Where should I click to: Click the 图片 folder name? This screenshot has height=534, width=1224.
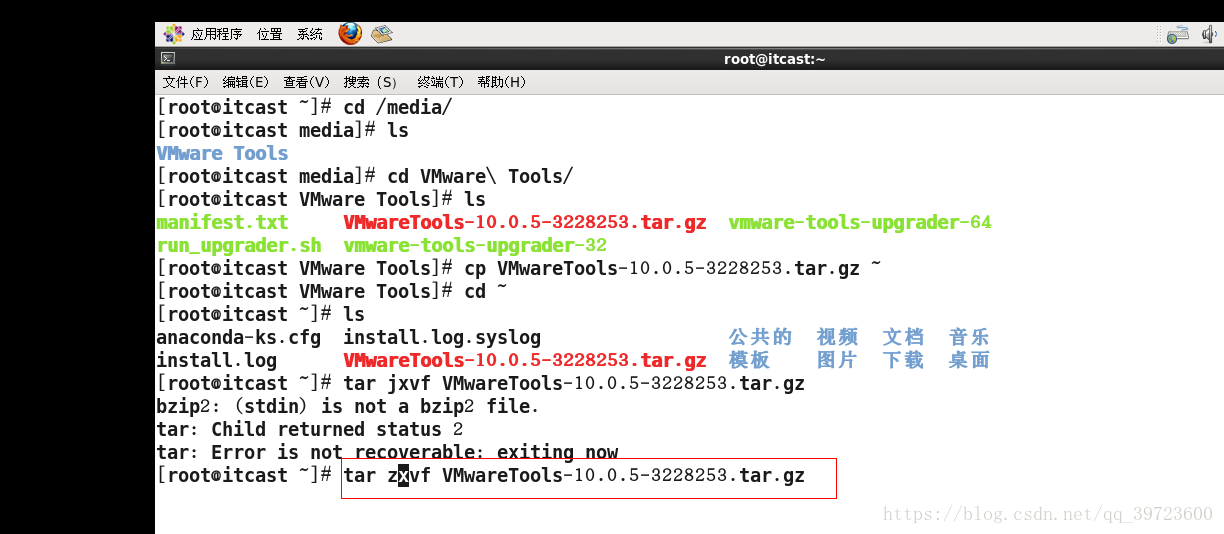coord(837,360)
